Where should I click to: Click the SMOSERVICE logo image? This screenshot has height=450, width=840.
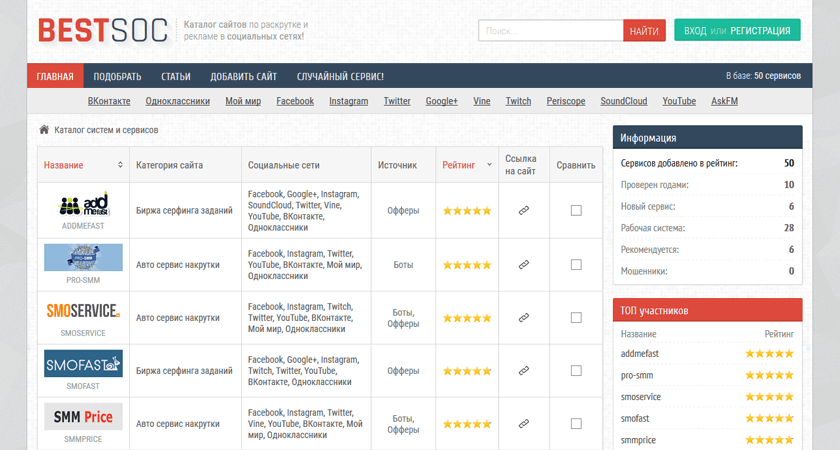pos(83,311)
